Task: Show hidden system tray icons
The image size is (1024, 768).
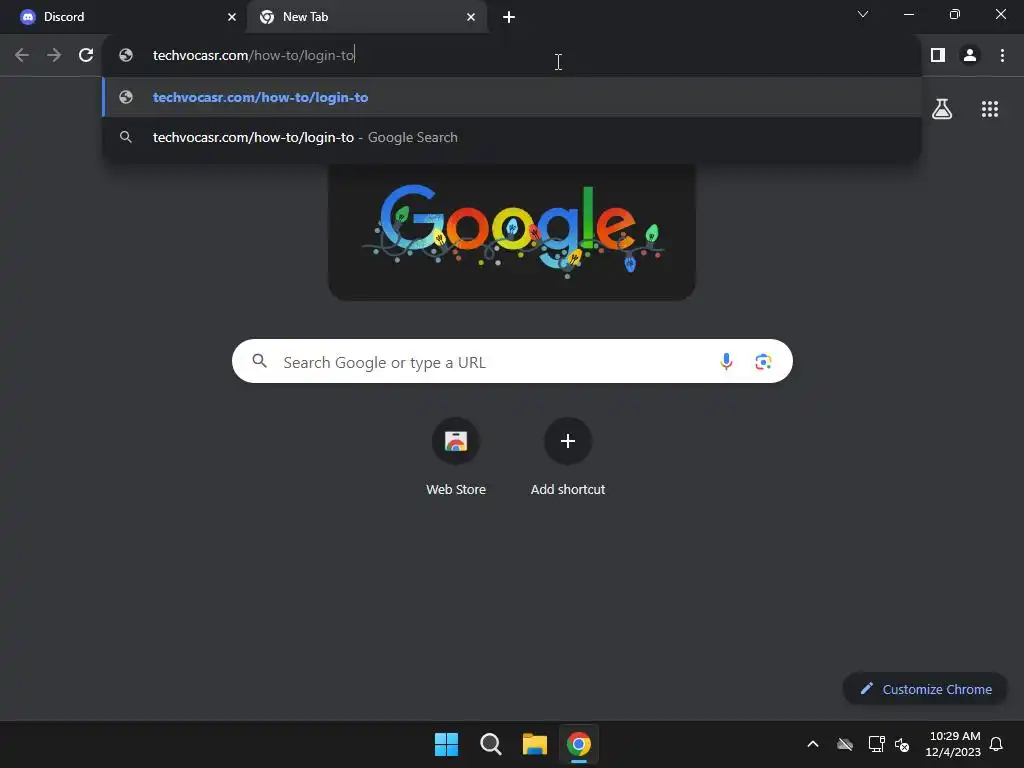Action: coord(812,744)
